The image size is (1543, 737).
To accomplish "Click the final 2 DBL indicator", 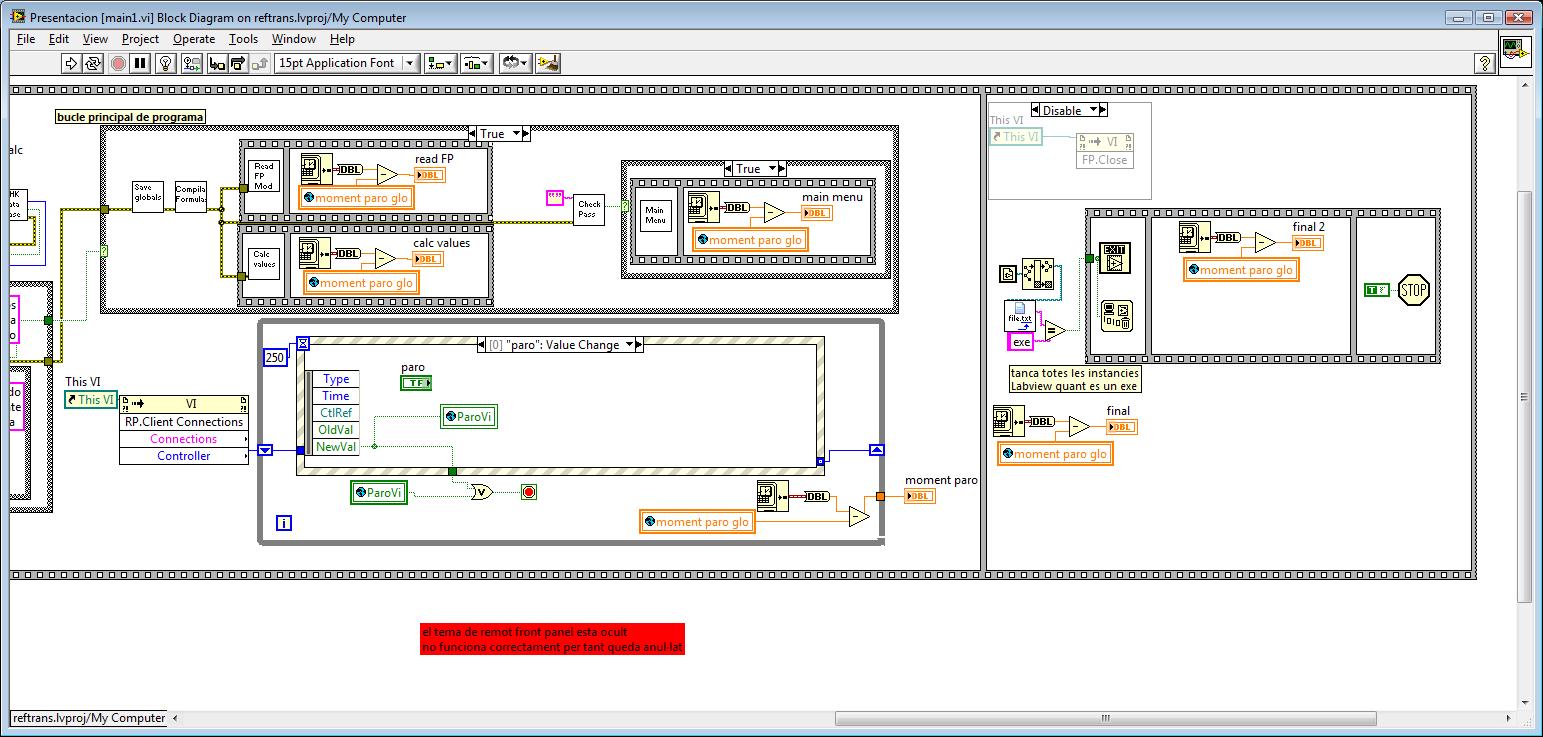I will [1308, 243].
